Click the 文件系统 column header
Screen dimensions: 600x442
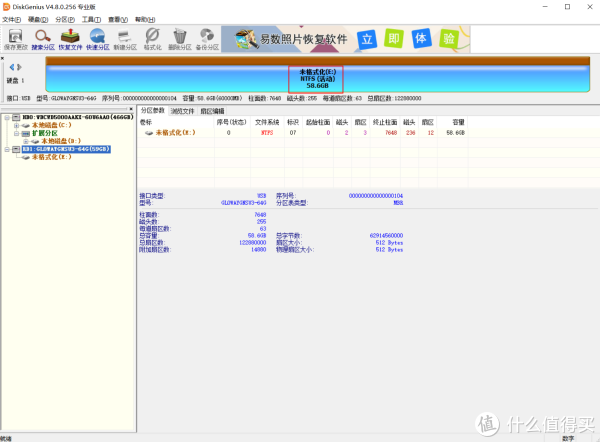click(267, 122)
